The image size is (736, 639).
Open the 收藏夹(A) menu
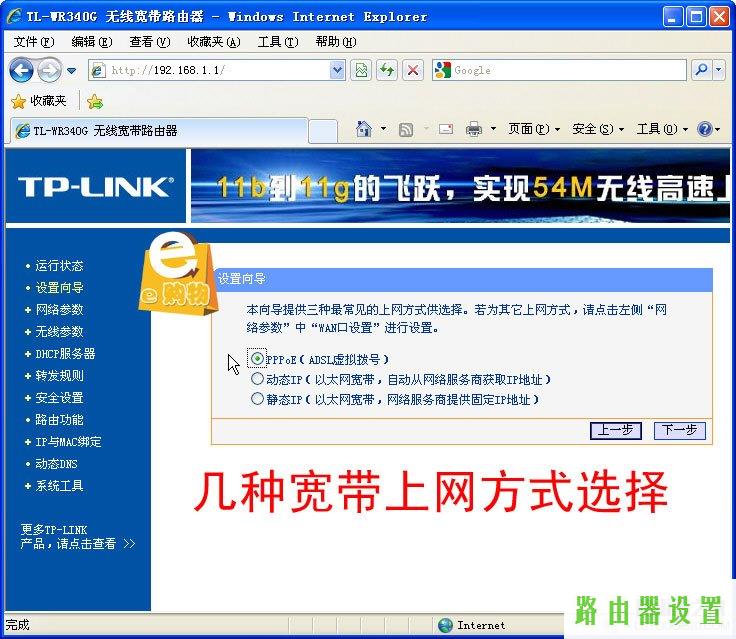click(214, 42)
